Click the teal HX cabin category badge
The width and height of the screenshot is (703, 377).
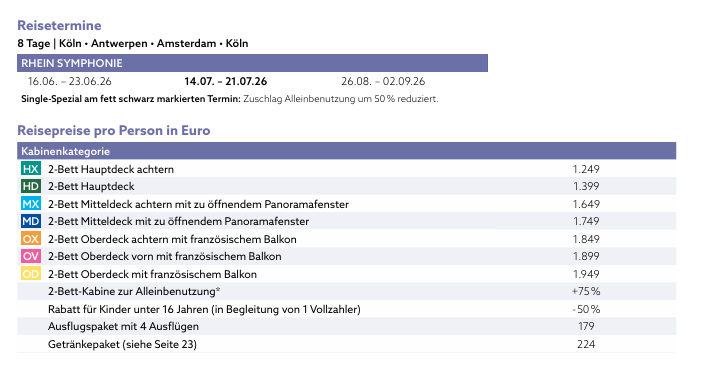pyautogui.click(x=30, y=169)
